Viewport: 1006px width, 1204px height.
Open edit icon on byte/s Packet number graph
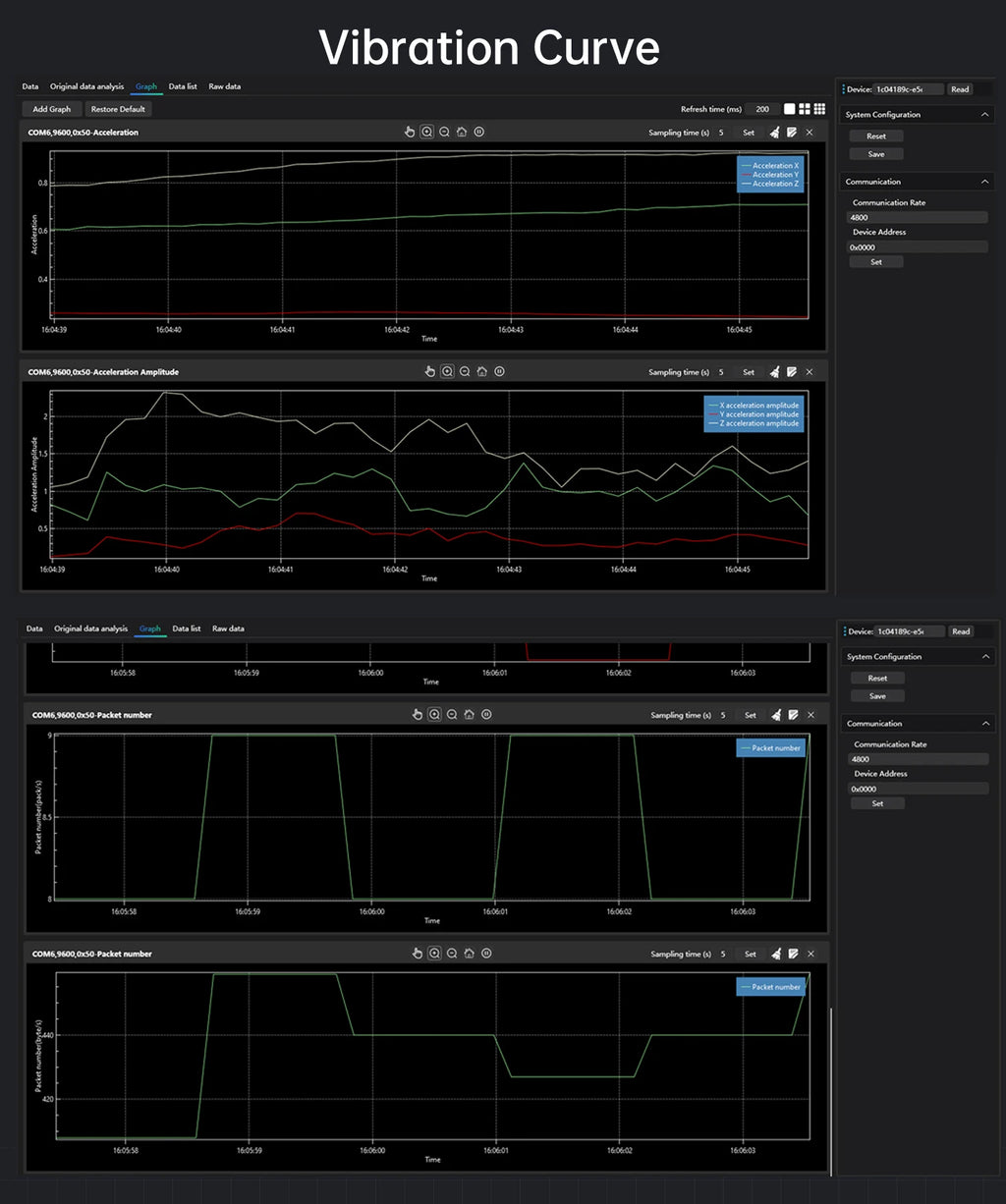click(793, 954)
